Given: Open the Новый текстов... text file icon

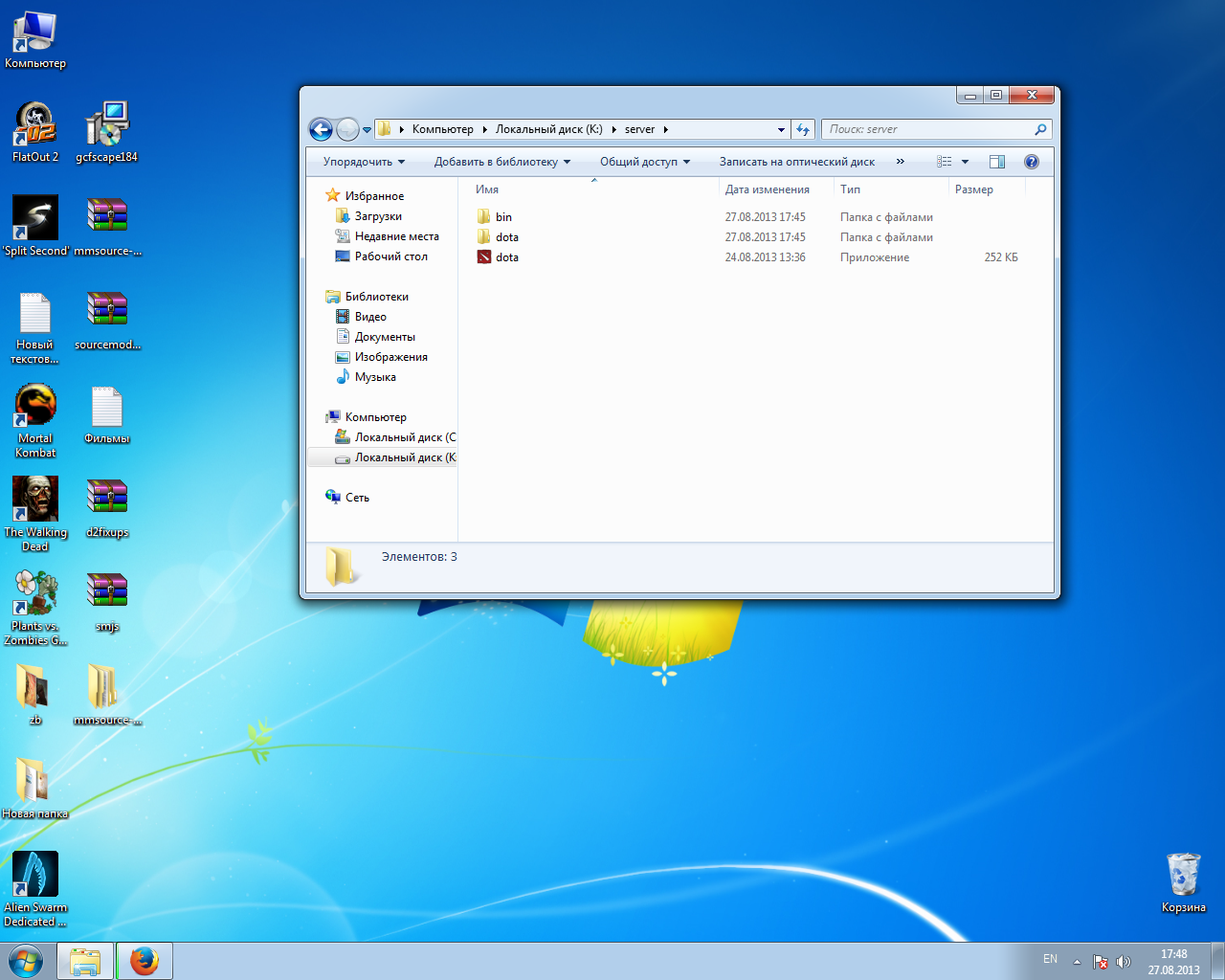Looking at the screenshot, I should coord(35,327).
